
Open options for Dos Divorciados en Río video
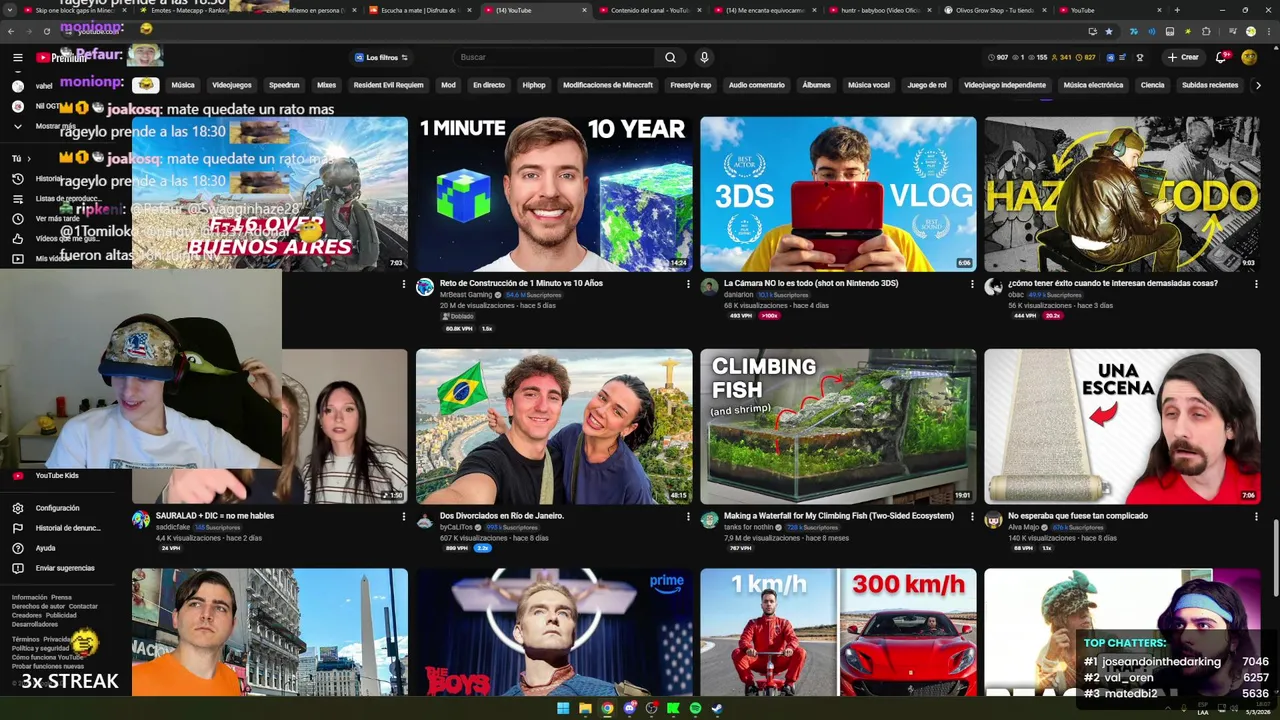[x=688, y=517]
